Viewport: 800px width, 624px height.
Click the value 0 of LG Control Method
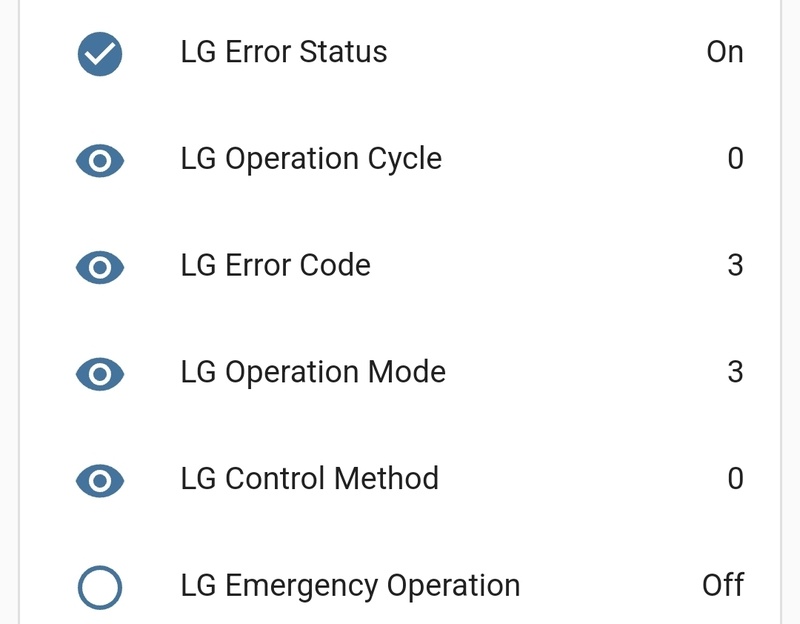click(x=735, y=478)
